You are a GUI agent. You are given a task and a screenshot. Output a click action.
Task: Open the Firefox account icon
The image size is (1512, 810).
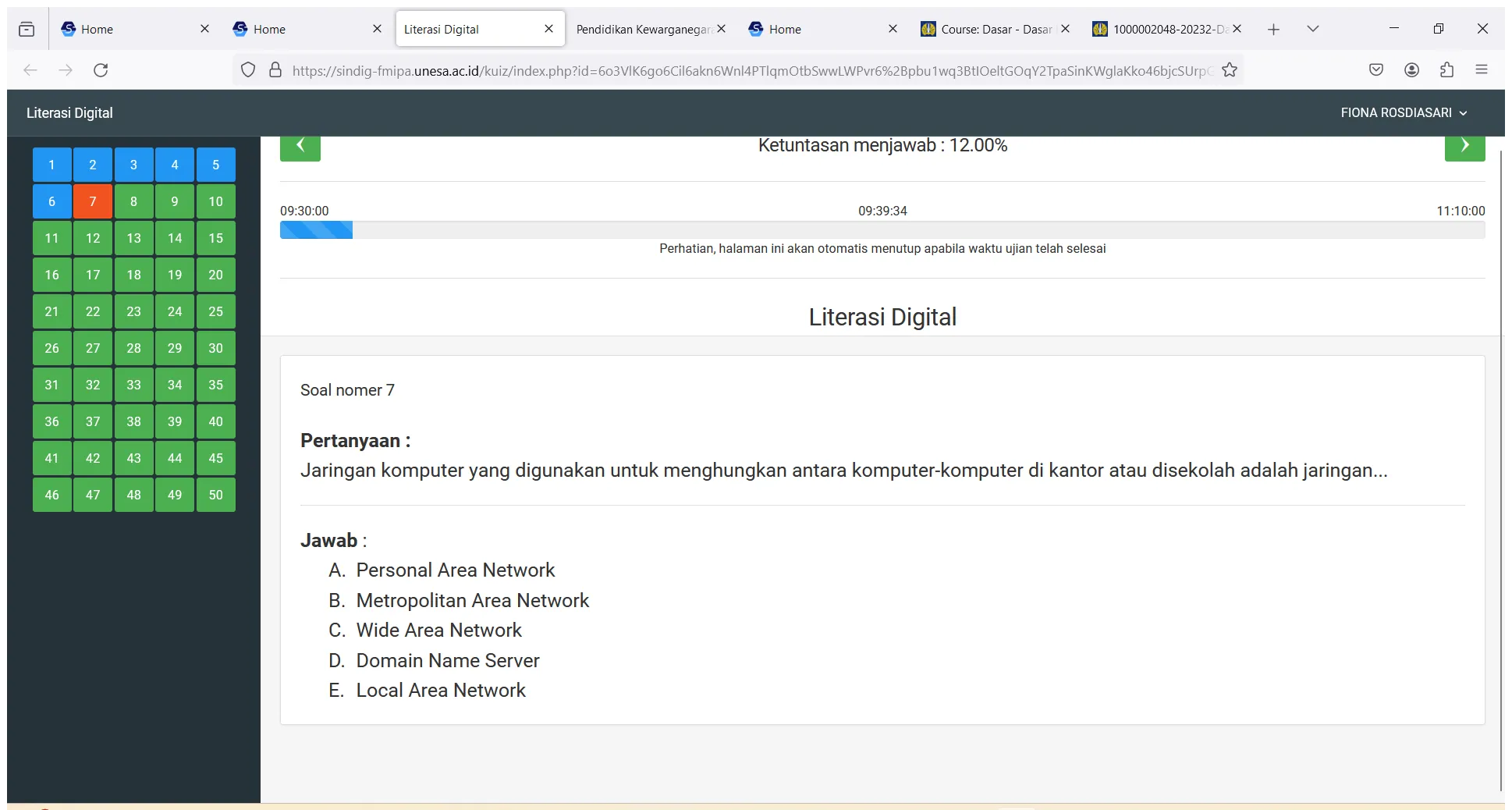tap(1411, 70)
